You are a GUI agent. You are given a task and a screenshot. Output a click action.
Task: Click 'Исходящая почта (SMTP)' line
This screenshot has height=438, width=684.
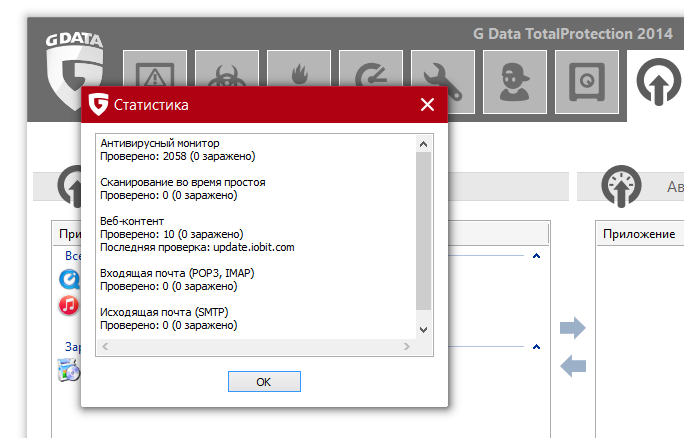164,312
